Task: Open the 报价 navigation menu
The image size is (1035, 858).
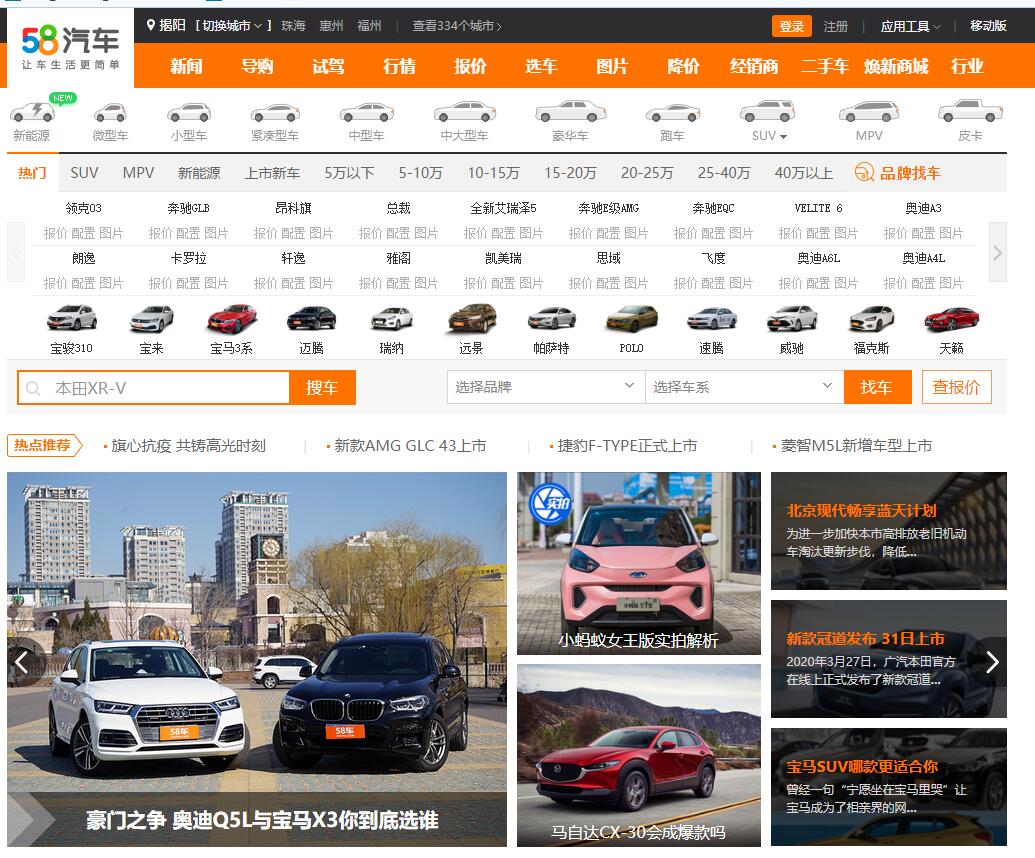Action: point(470,66)
